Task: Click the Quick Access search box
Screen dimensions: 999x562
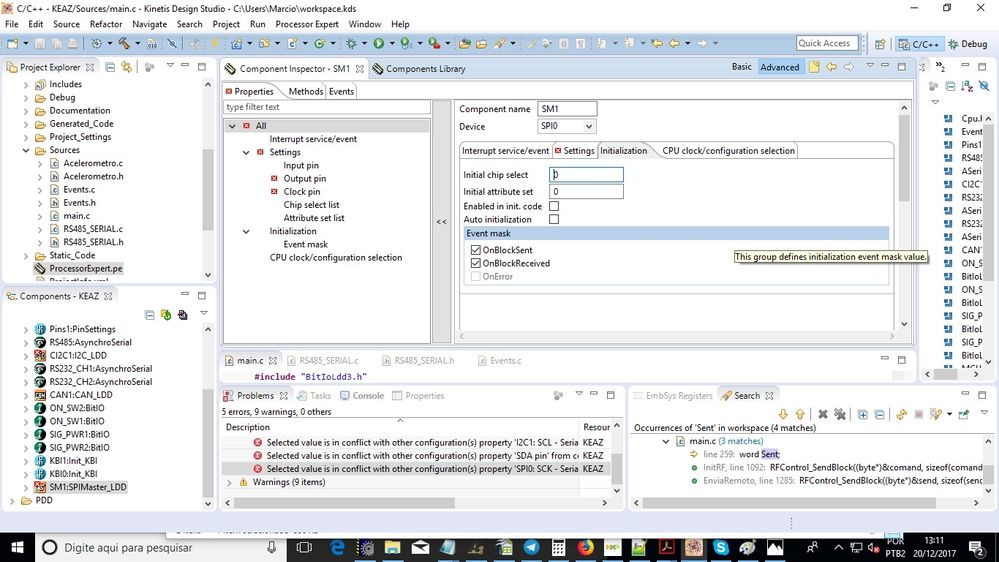Action: 827,43
